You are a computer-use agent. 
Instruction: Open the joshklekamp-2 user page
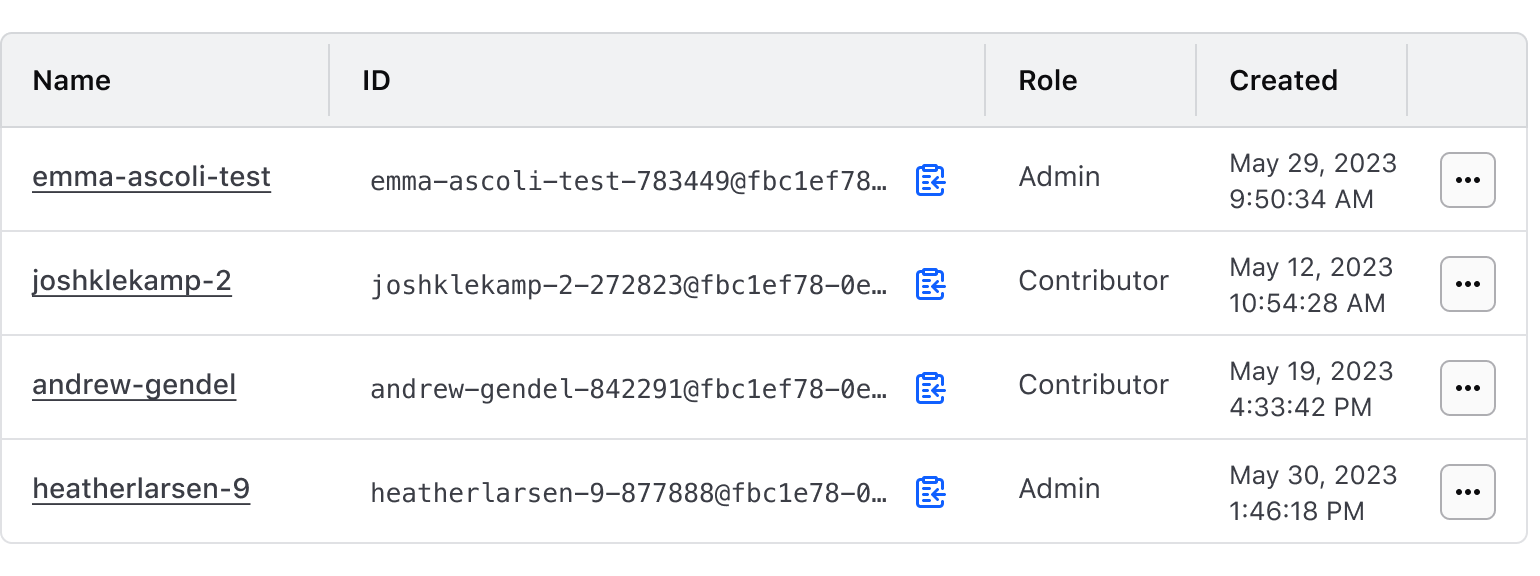click(132, 281)
